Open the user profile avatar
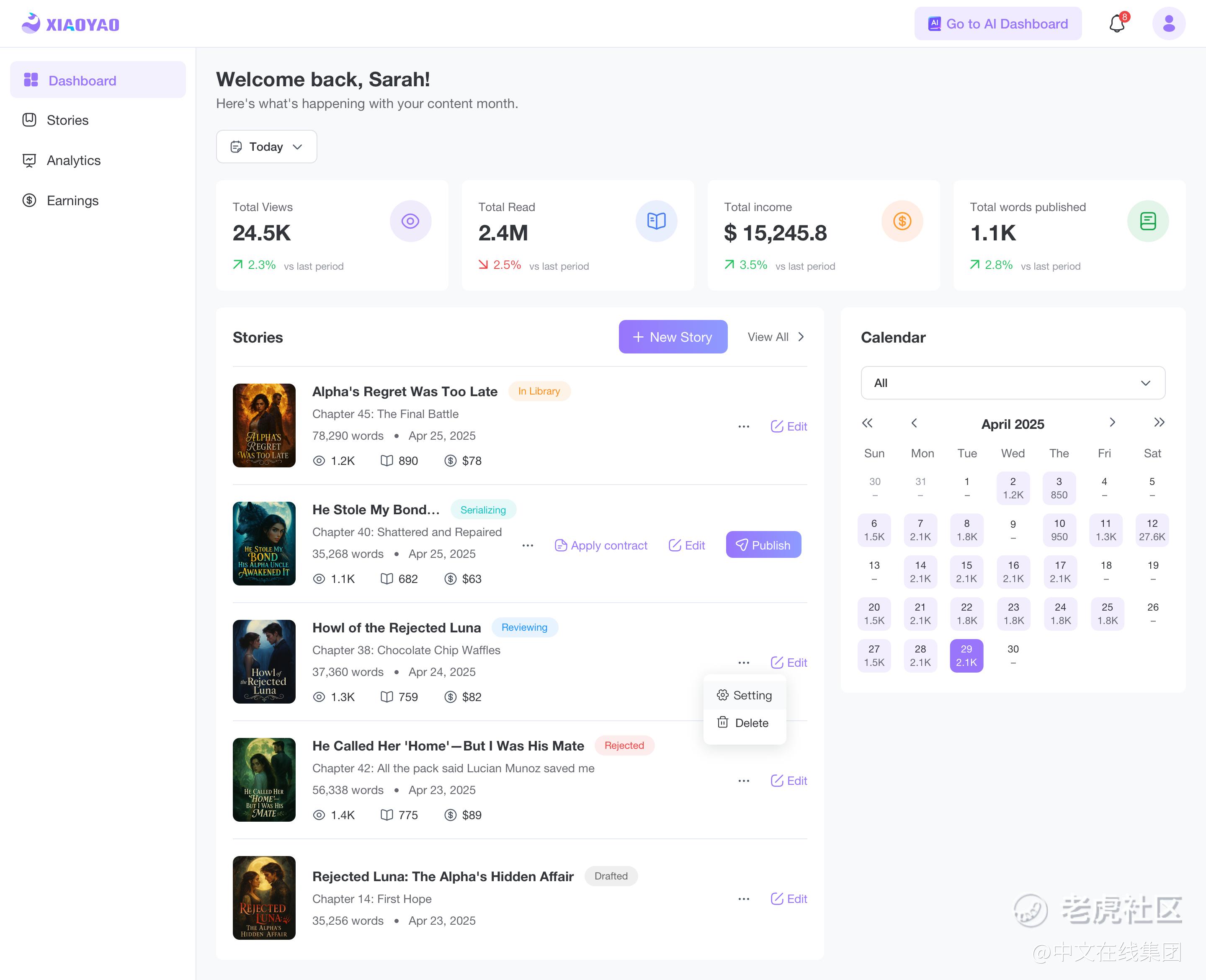 pyautogui.click(x=1168, y=24)
